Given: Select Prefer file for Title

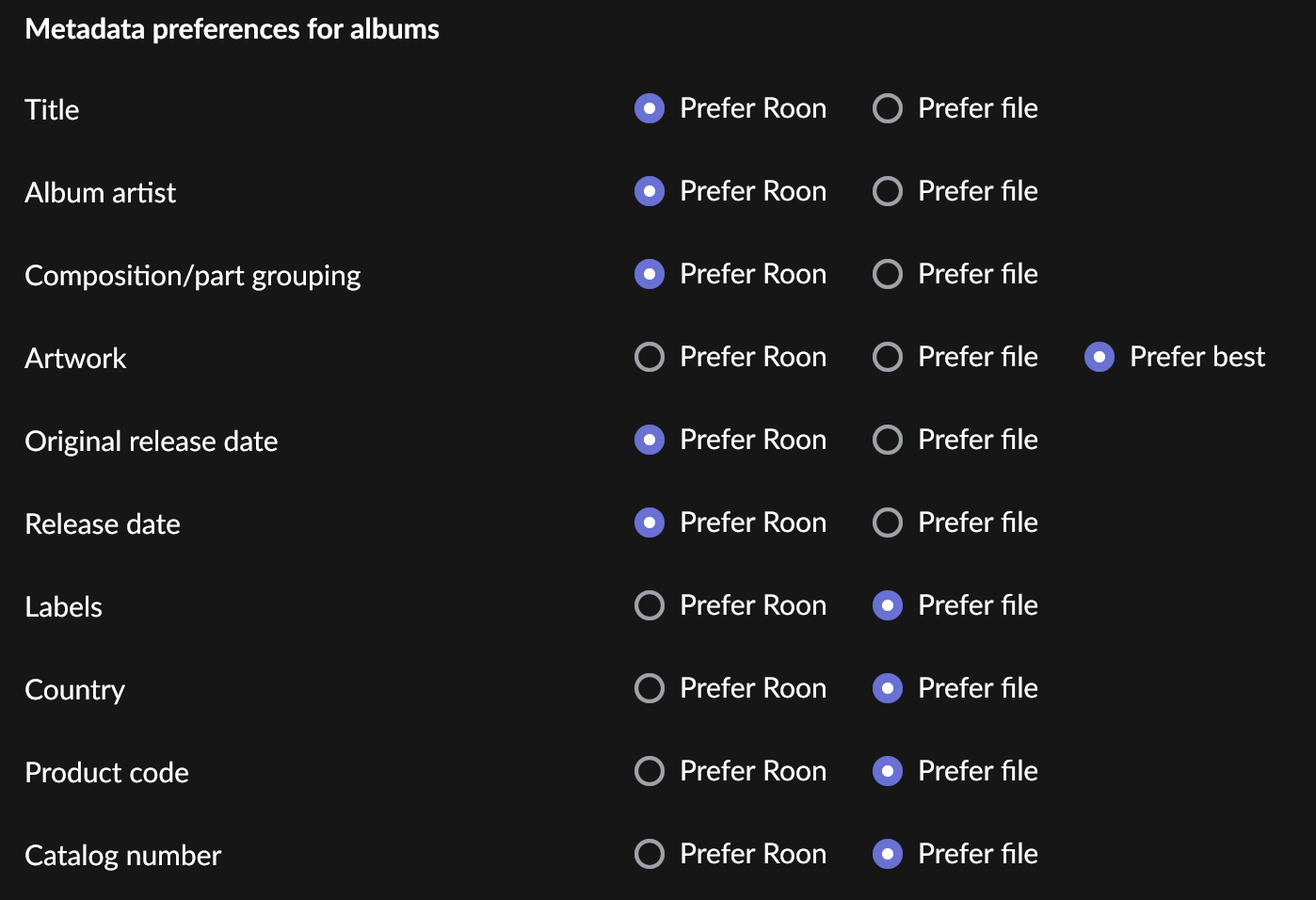Looking at the screenshot, I should (x=888, y=108).
